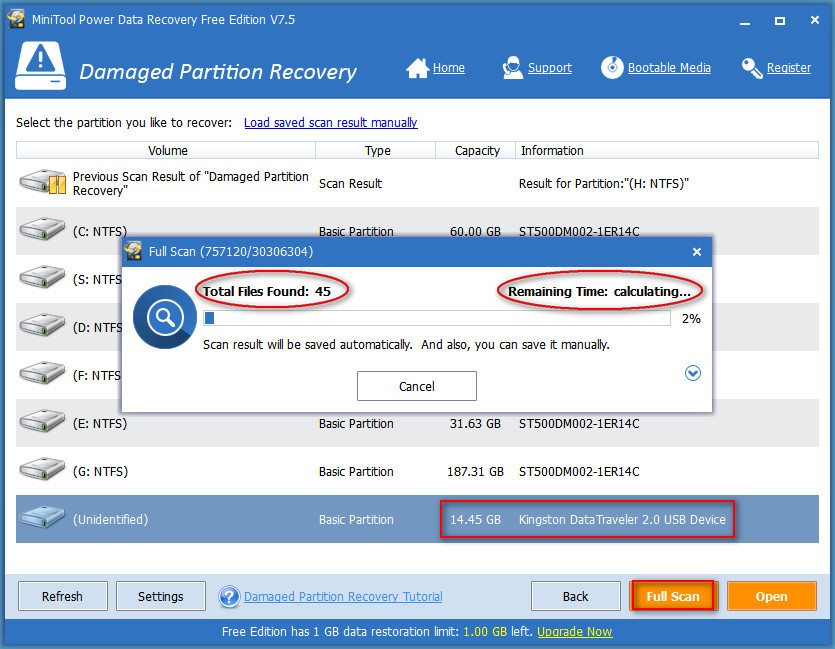Click the Bootable Media disc icon
This screenshot has height=649, width=835.
(612, 68)
